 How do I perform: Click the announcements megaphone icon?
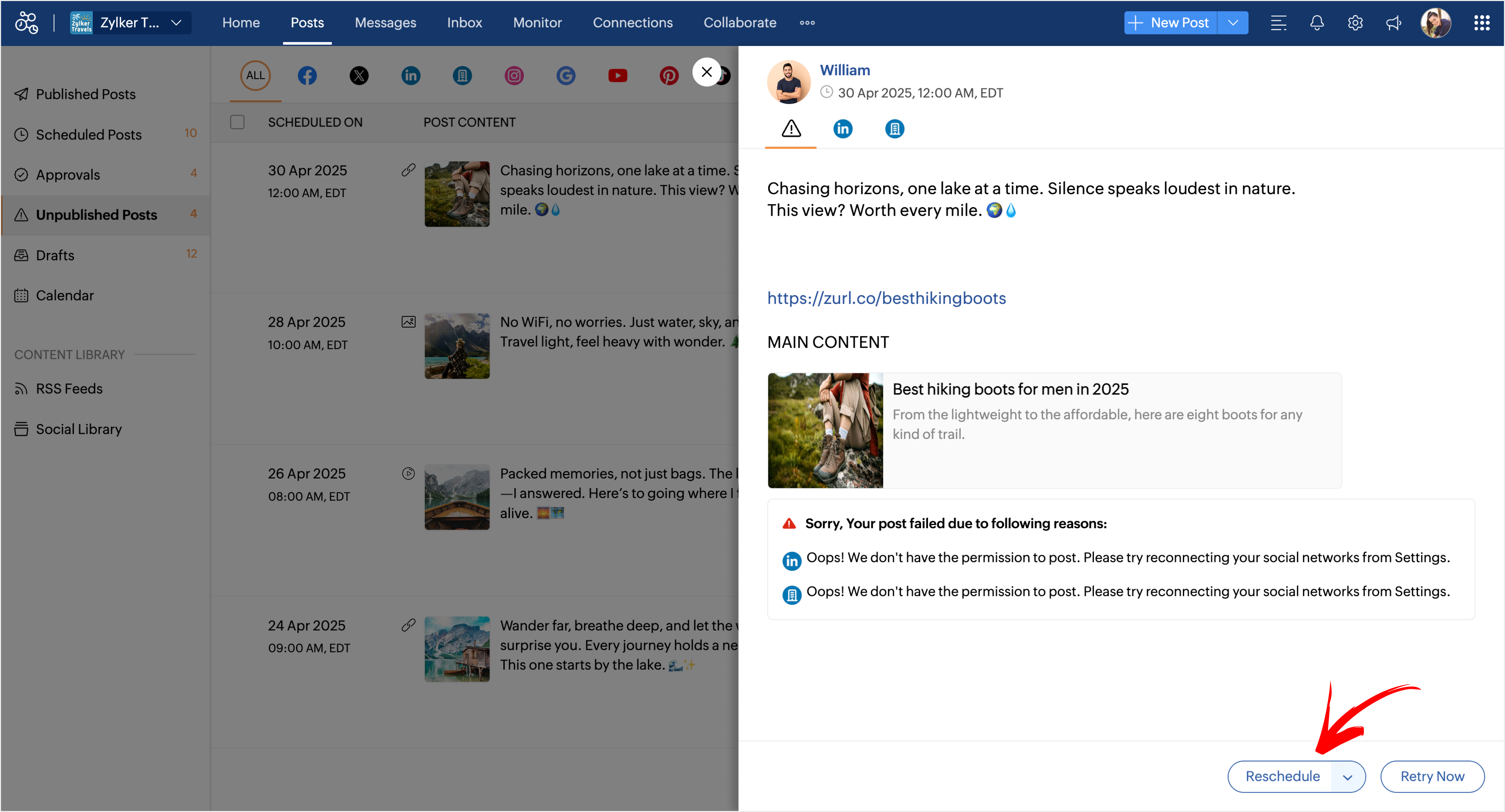[x=1393, y=23]
